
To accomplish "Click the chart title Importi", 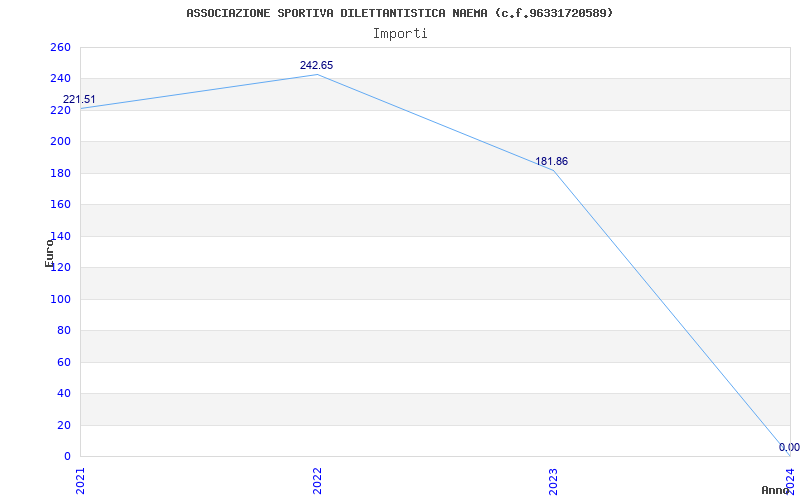I will 400,34.
